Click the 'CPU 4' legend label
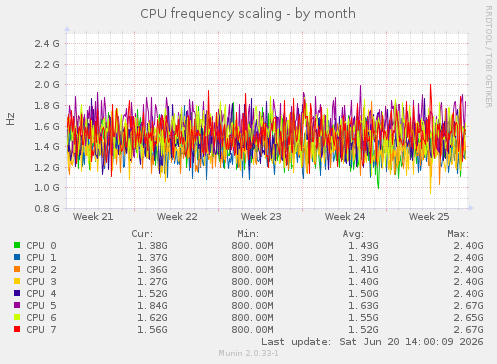497x364 pixels. point(41,294)
